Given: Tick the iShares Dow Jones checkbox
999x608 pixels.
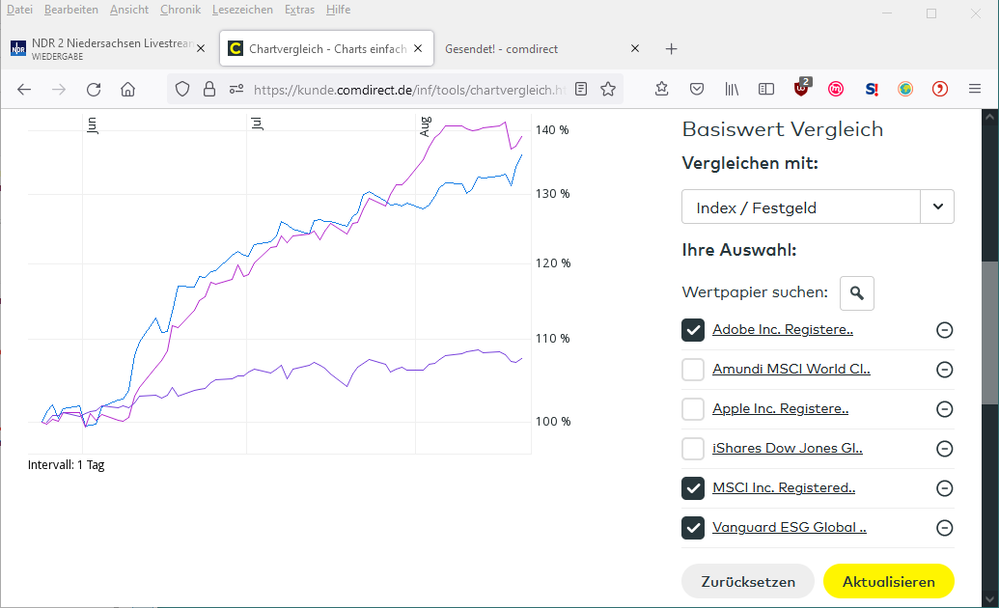Looking at the screenshot, I should tap(693, 448).
